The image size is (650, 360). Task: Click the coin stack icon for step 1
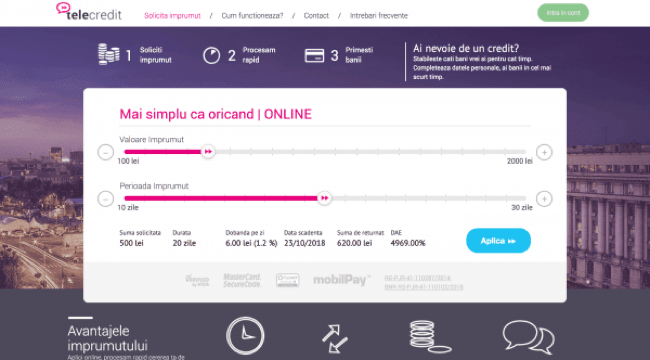[109, 54]
